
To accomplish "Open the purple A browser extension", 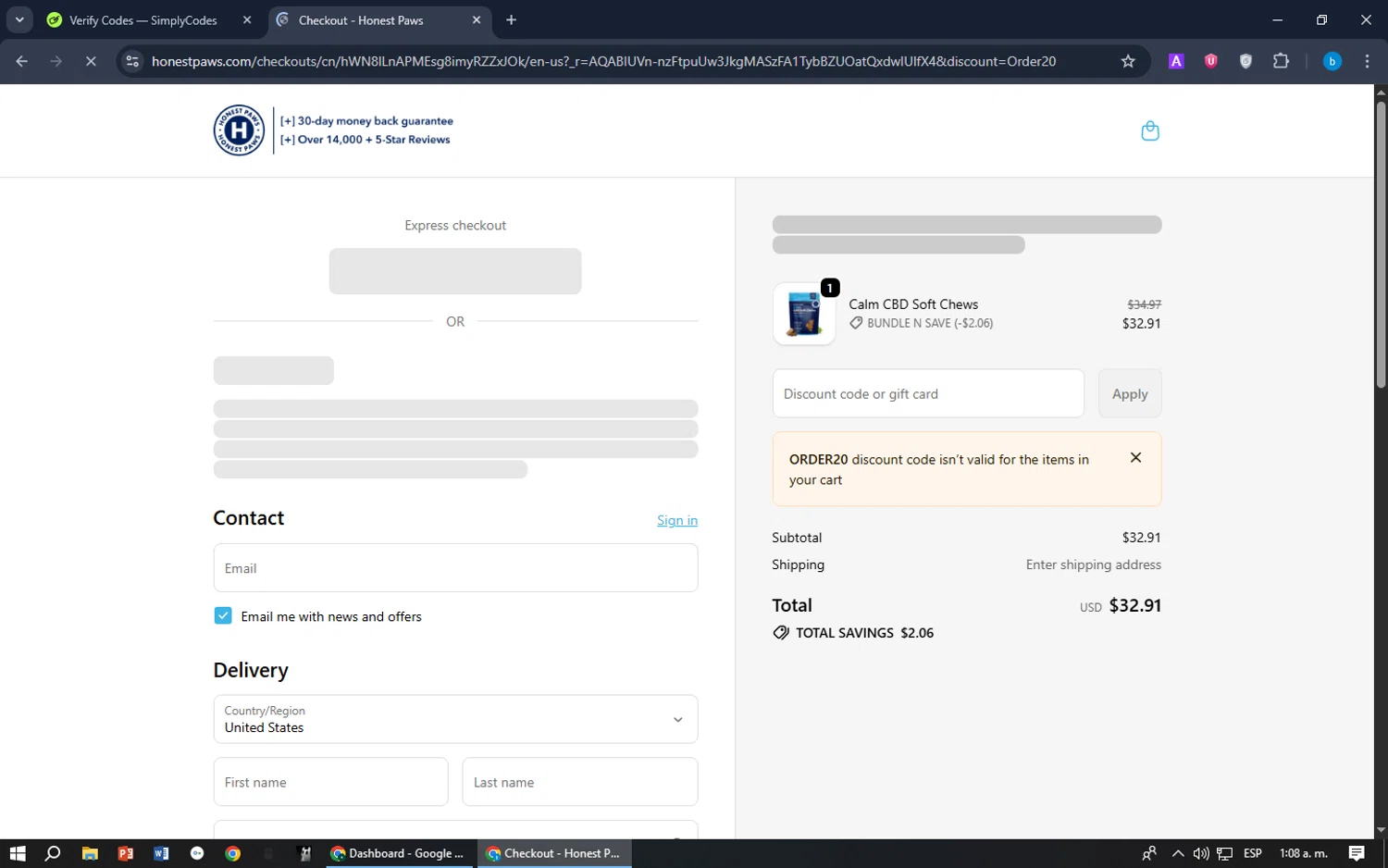I will pyautogui.click(x=1176, y=61).
